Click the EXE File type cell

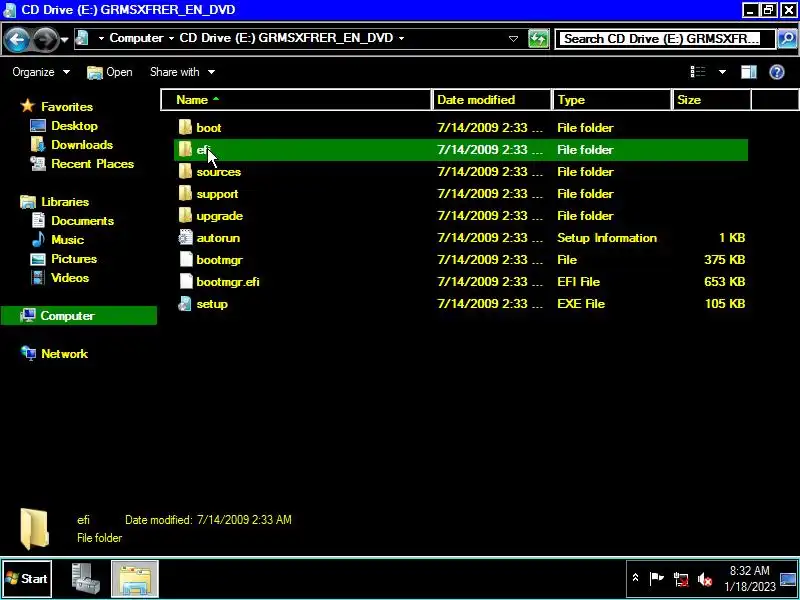pyautogui.click(x=581, y=304)
